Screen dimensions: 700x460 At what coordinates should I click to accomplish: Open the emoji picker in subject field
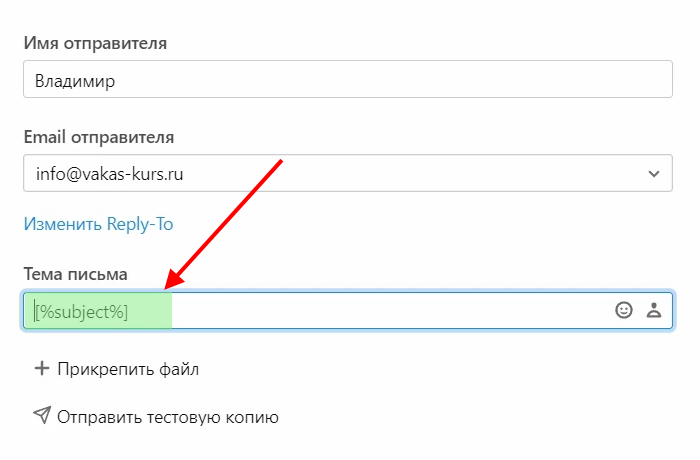[624, 311]
